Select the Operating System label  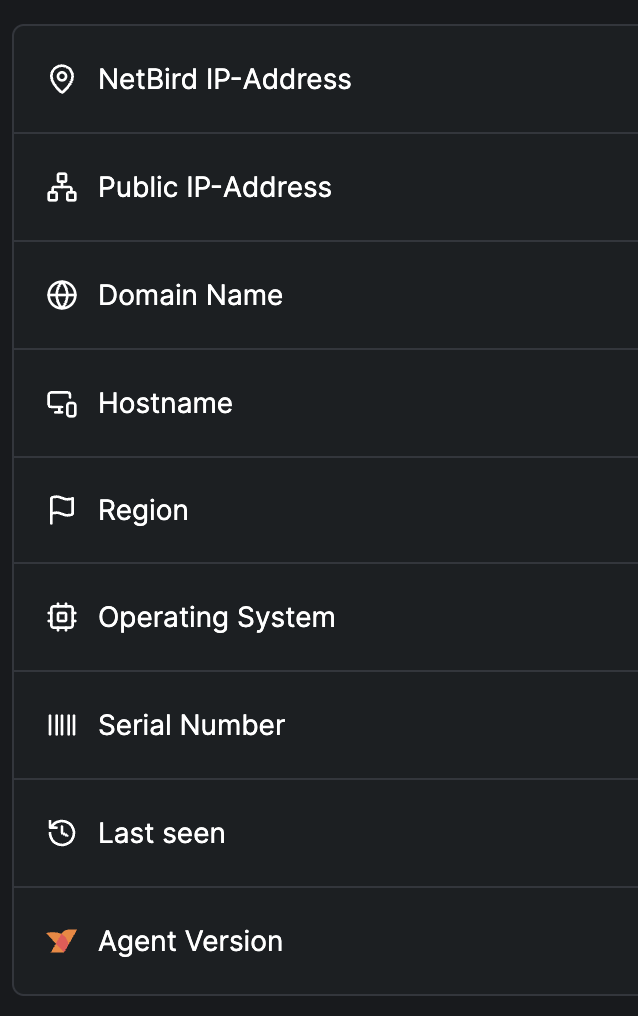pyautogui.click(x=217, y=618)
